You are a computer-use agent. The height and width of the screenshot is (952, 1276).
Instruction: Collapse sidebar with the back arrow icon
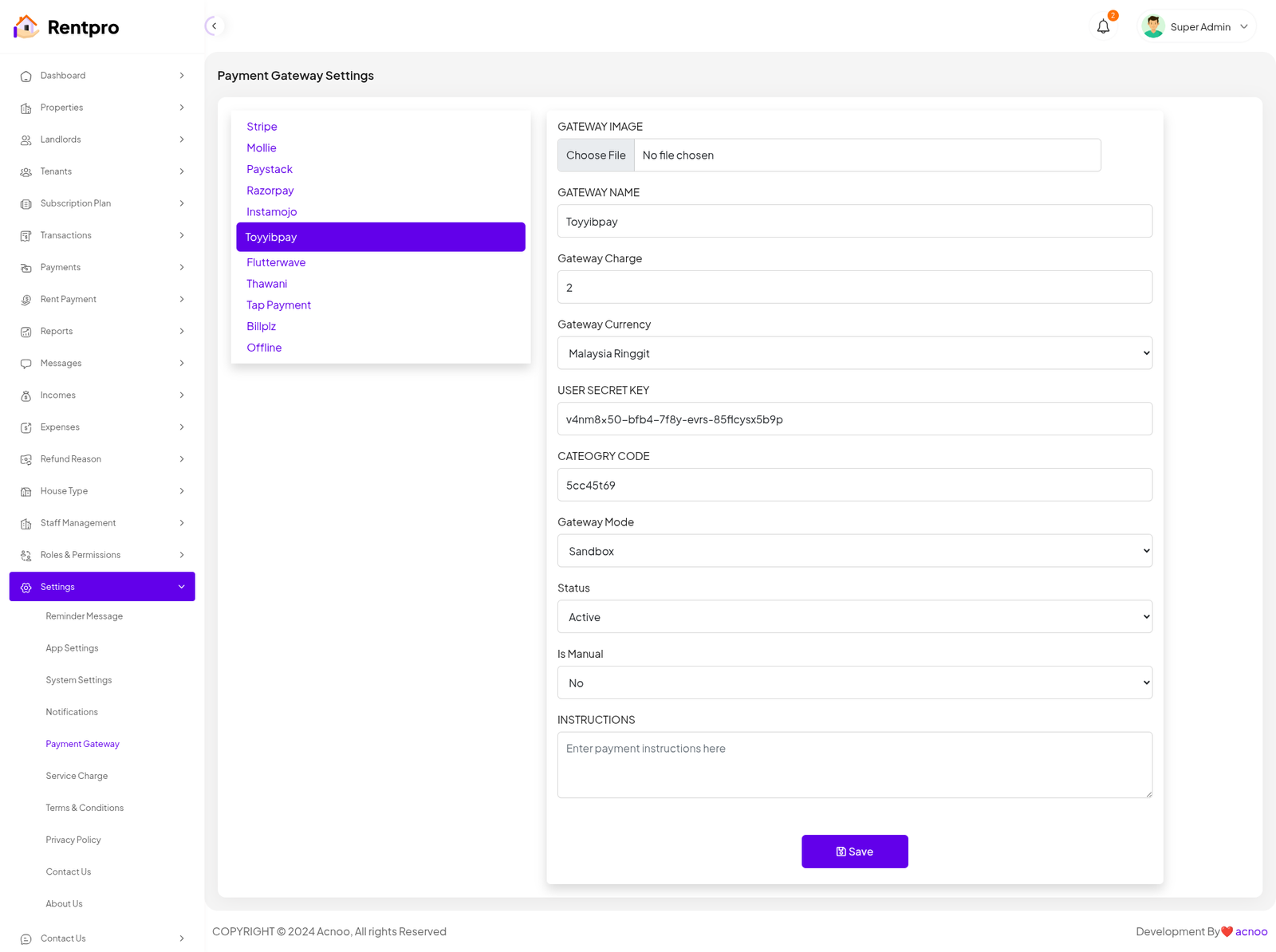[214, 26]
